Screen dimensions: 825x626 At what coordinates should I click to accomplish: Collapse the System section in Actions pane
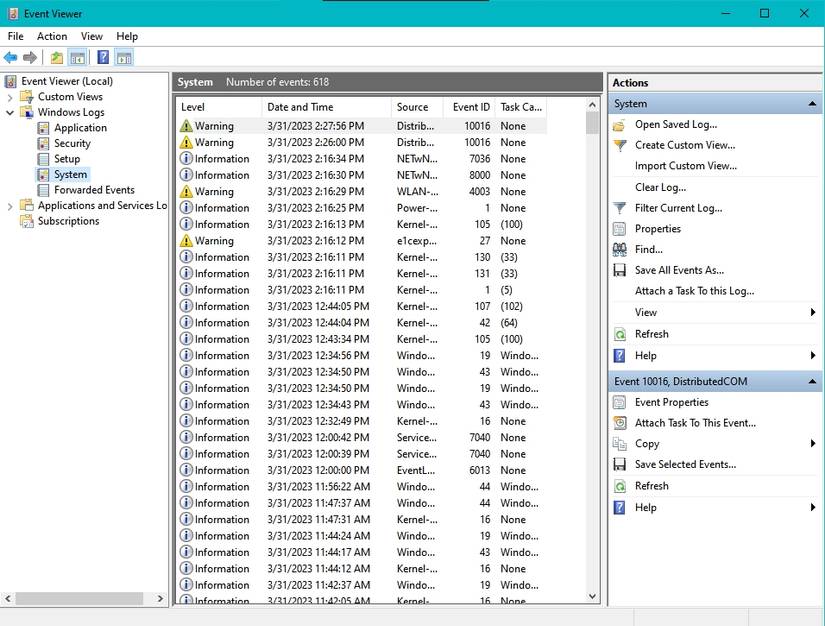(x=810, y=103)
